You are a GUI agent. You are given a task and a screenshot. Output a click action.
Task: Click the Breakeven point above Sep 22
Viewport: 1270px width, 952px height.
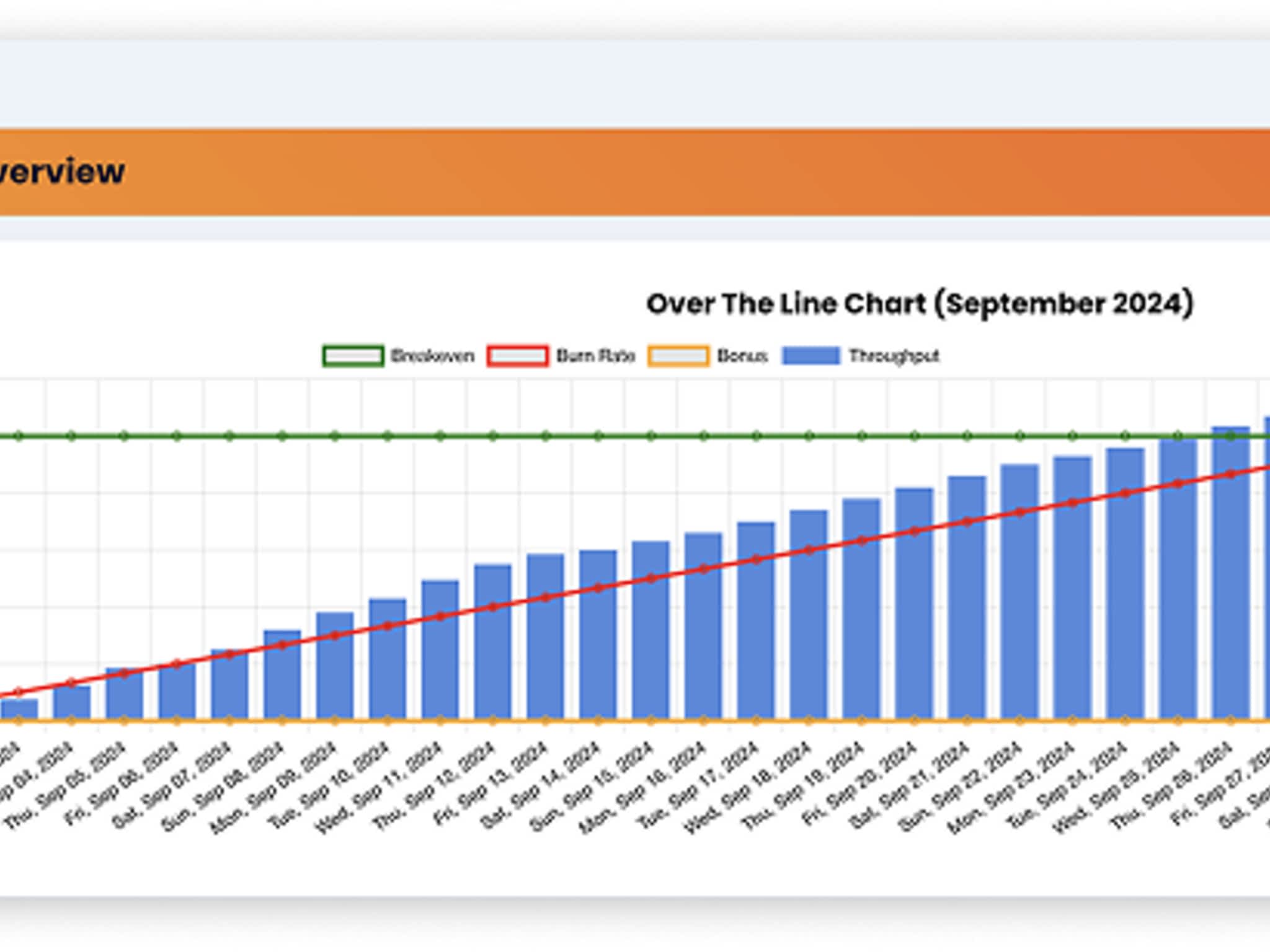point(1020,436)
